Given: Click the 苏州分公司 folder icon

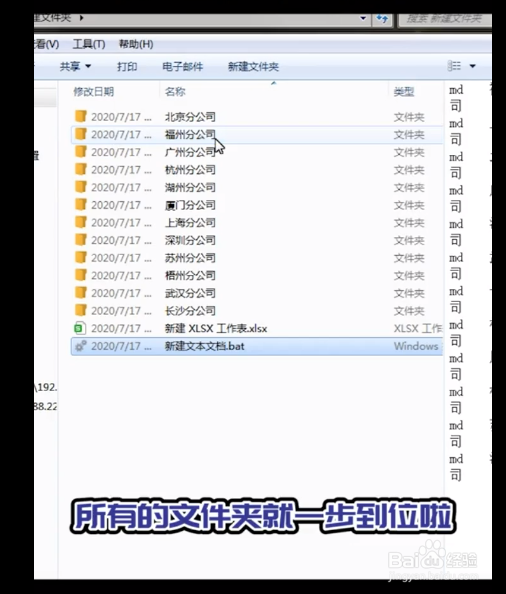Looking at the screenshot, I should pyautogui.click(x=80, y=257).
